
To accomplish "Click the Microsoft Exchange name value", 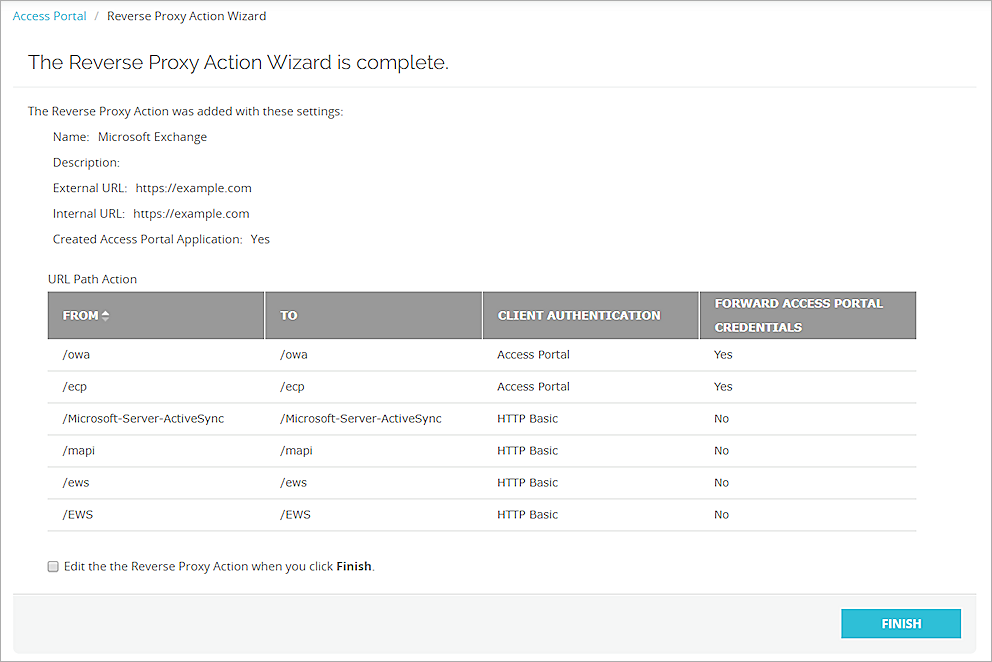I will coord(152,137).
